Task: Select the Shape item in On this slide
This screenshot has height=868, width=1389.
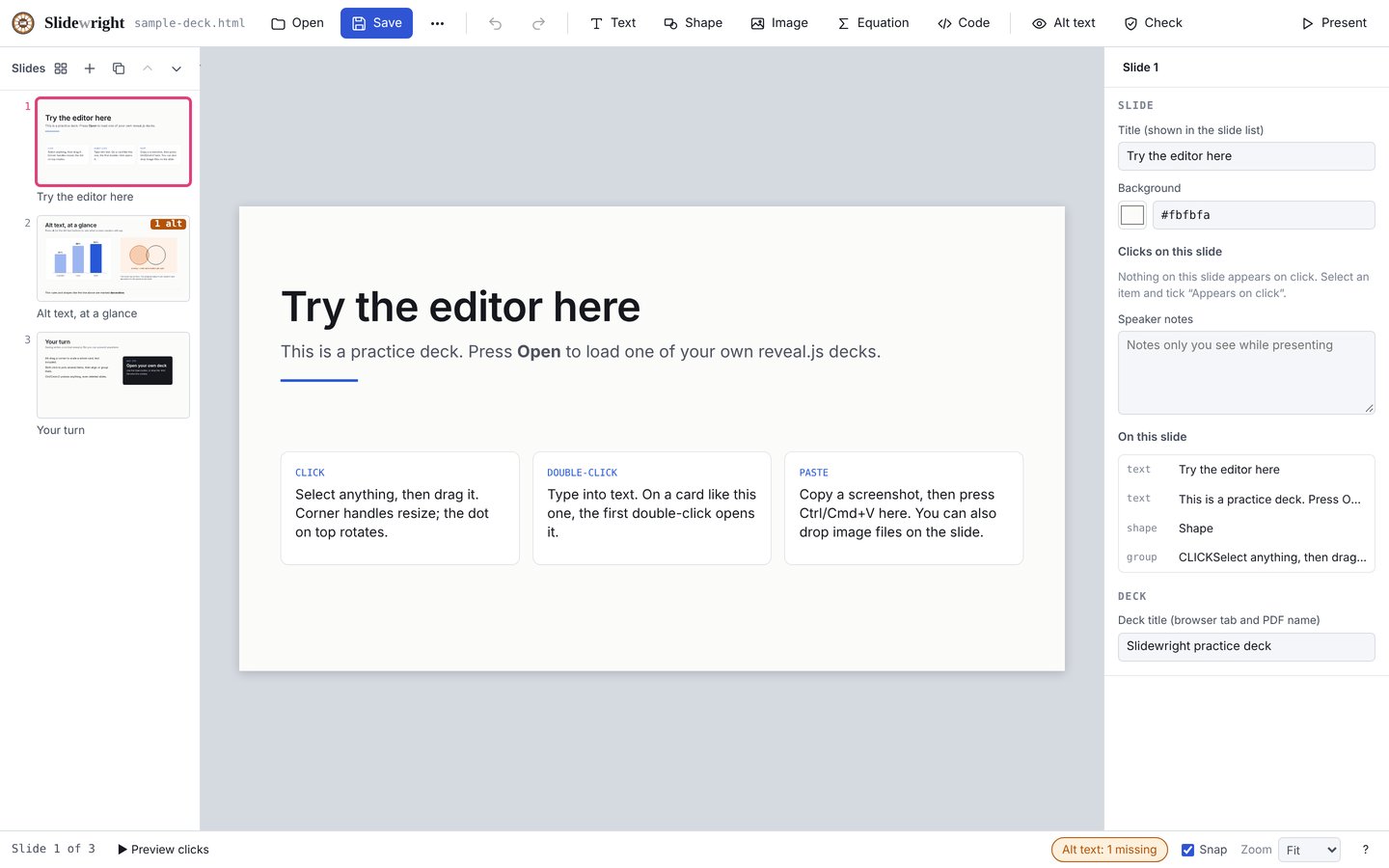Action: pos(1246,529)
